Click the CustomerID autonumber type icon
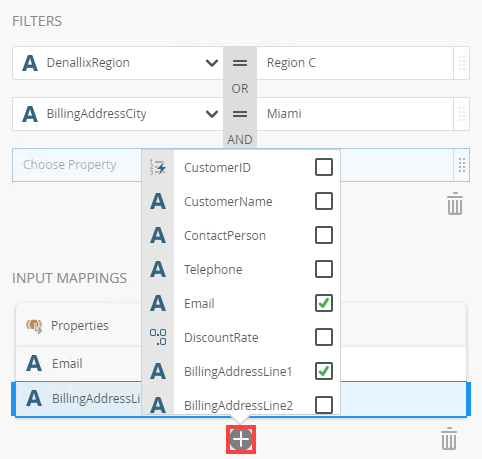 coord(158,167)
